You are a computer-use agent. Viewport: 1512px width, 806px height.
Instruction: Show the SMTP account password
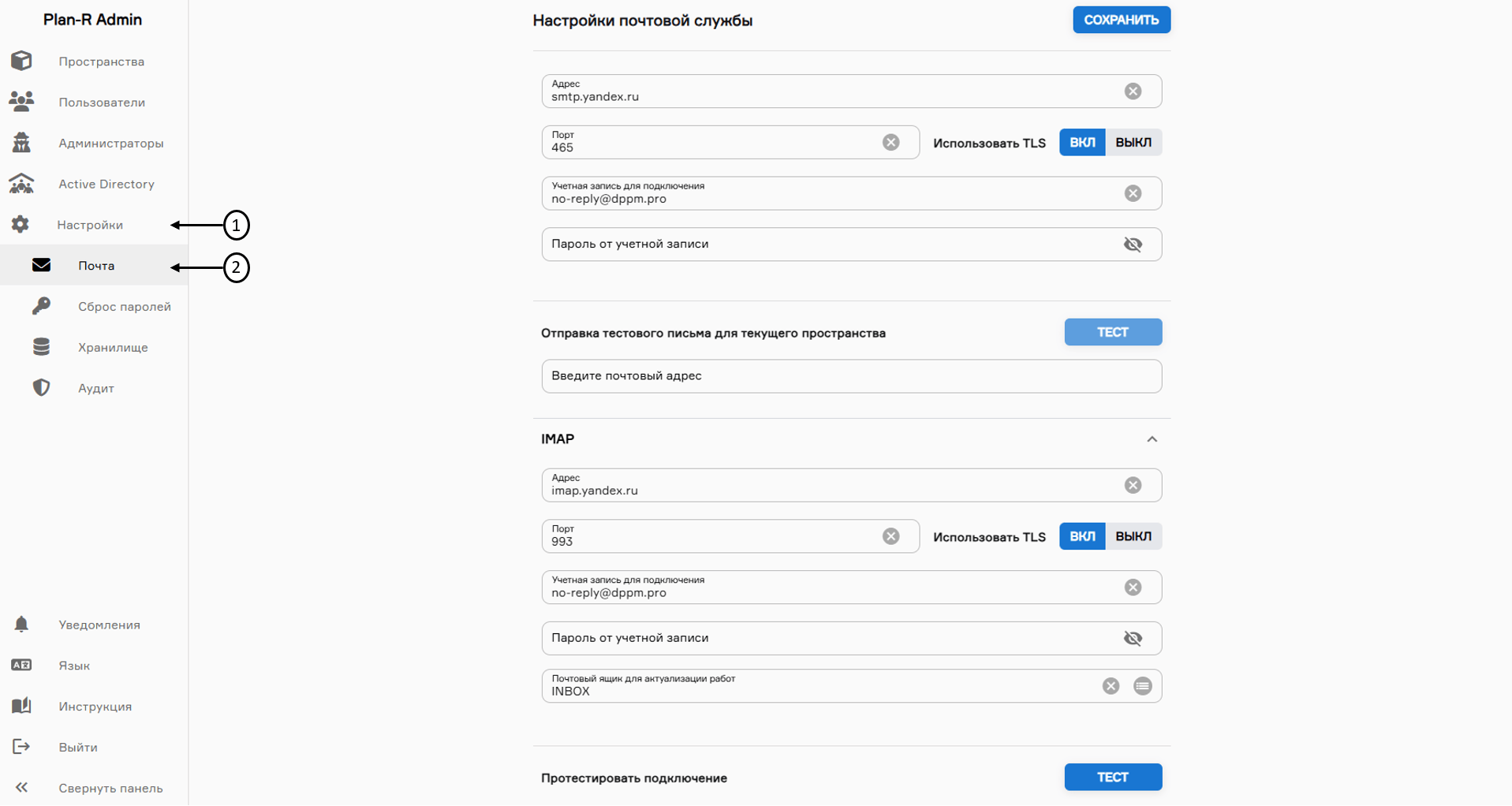tap(1133, 244)
